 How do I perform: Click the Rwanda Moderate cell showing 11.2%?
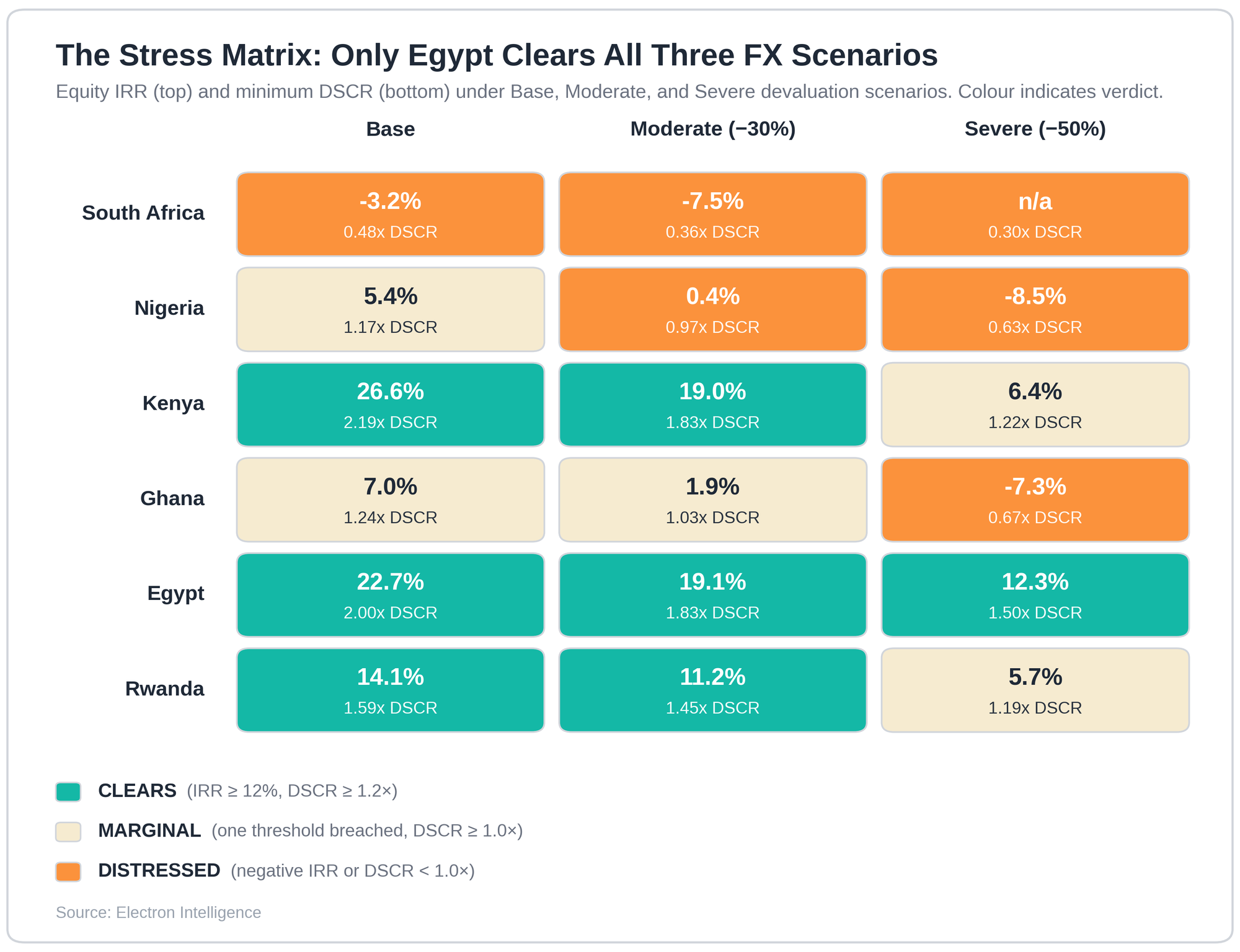[713, 690]
